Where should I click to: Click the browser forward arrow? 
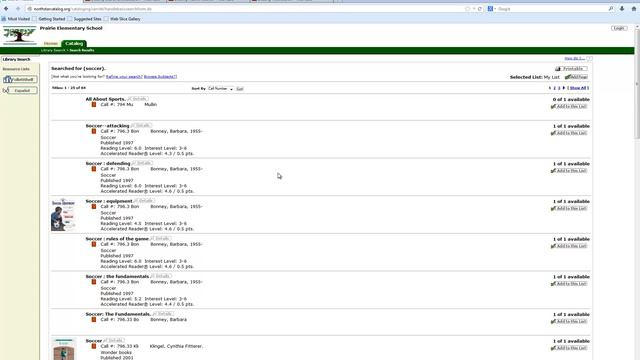18,9
